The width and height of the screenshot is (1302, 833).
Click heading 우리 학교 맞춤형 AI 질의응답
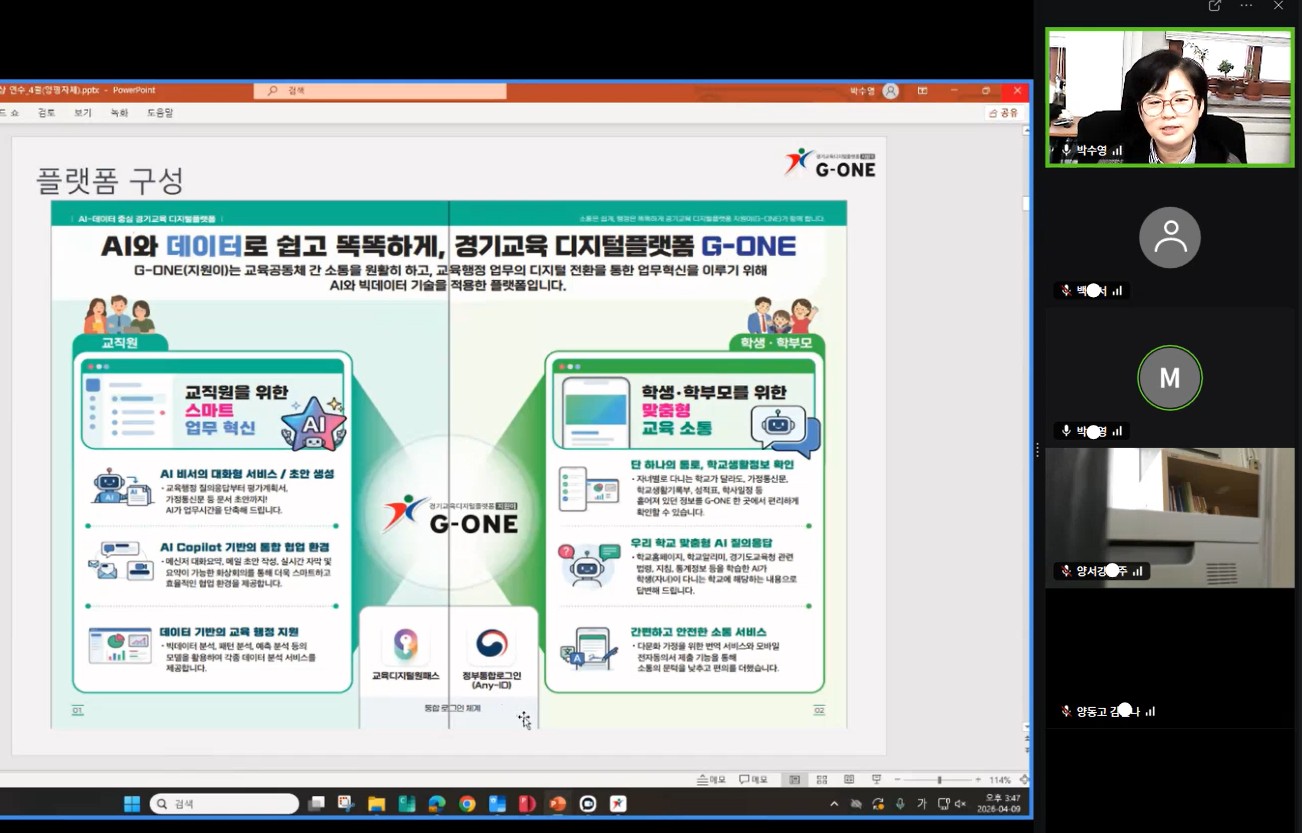(701, 542)
